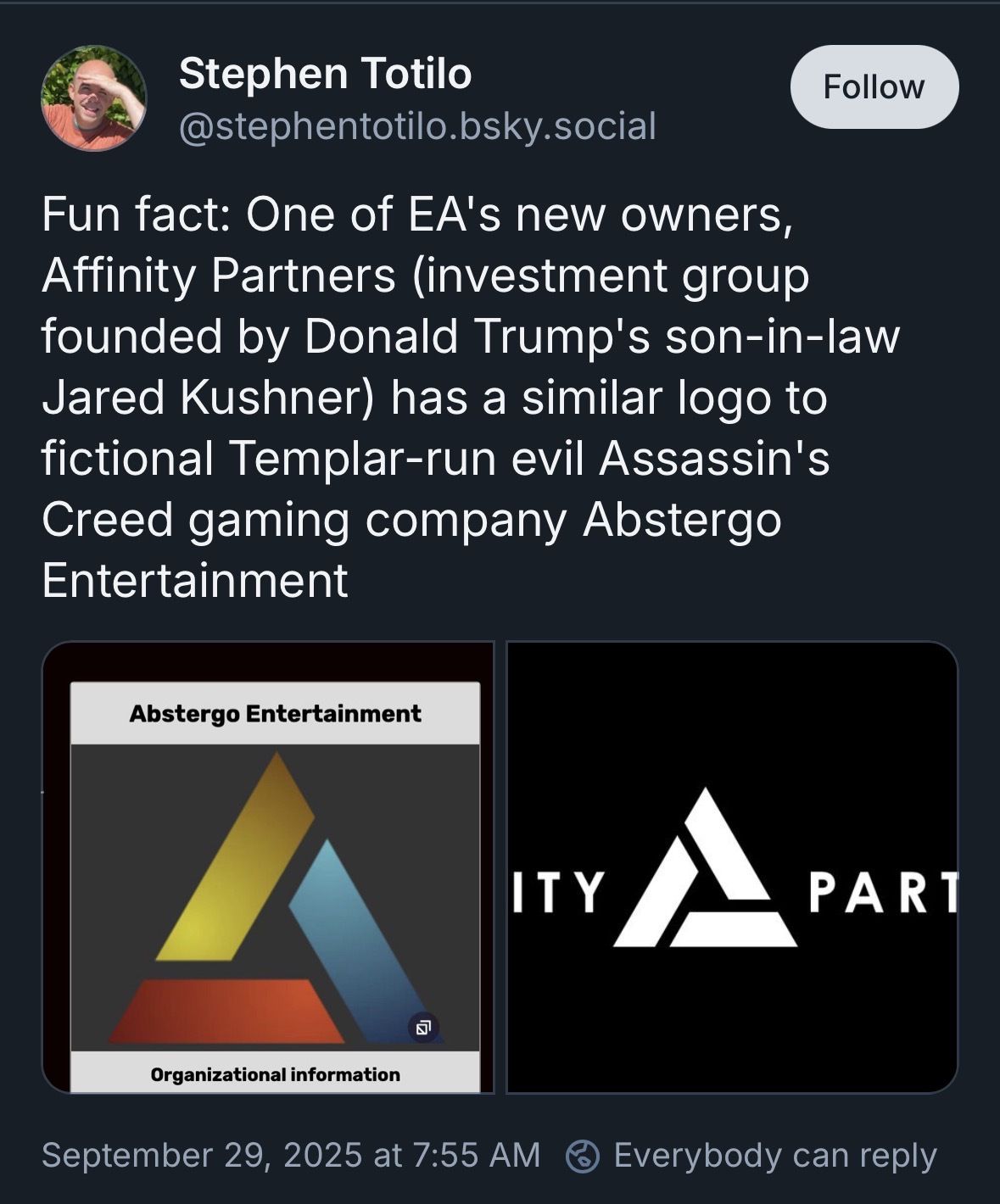Click the "Everybody can reply" label
1000x1204 pixels.
[x=774, y=1156]
